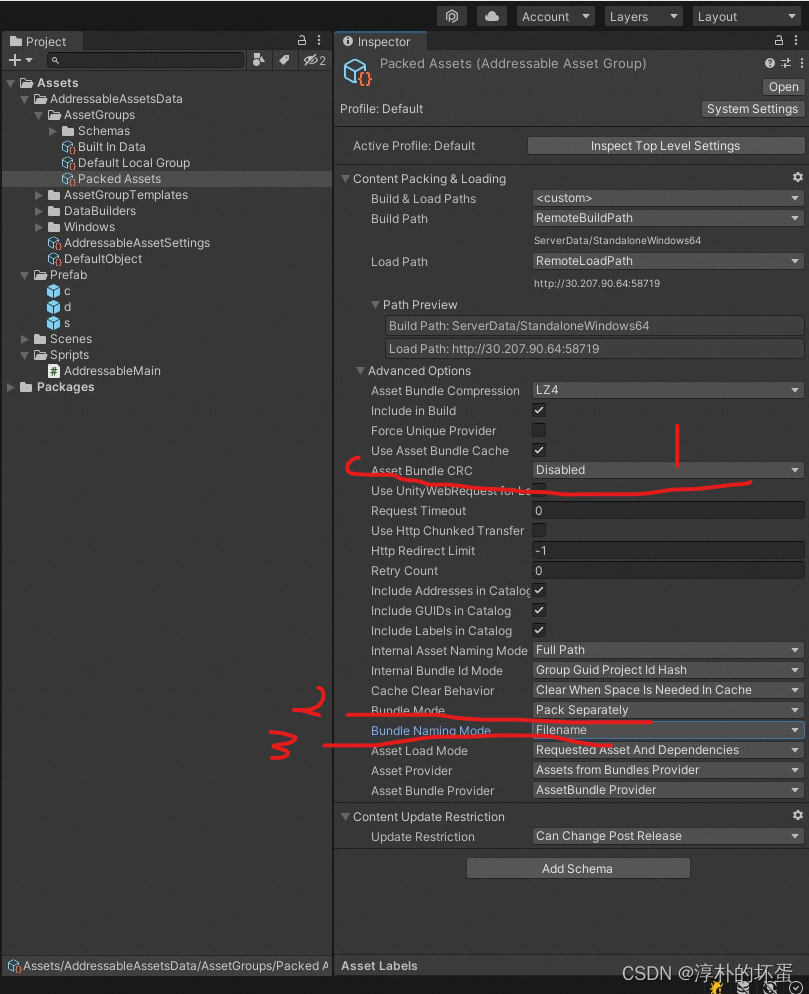The width and height of the screenshot is (809, 994).
Task: Open the Collab history icon in top bar
Action: 451,16
